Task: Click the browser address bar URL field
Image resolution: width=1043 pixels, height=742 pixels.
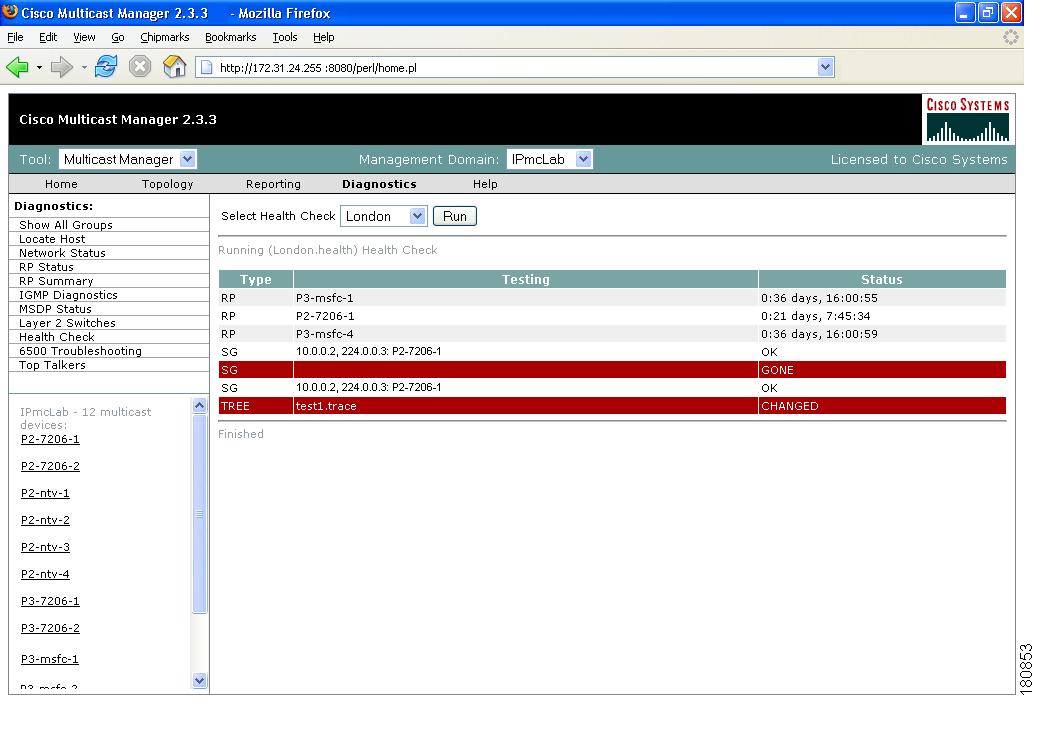Action: pos(514,67)
